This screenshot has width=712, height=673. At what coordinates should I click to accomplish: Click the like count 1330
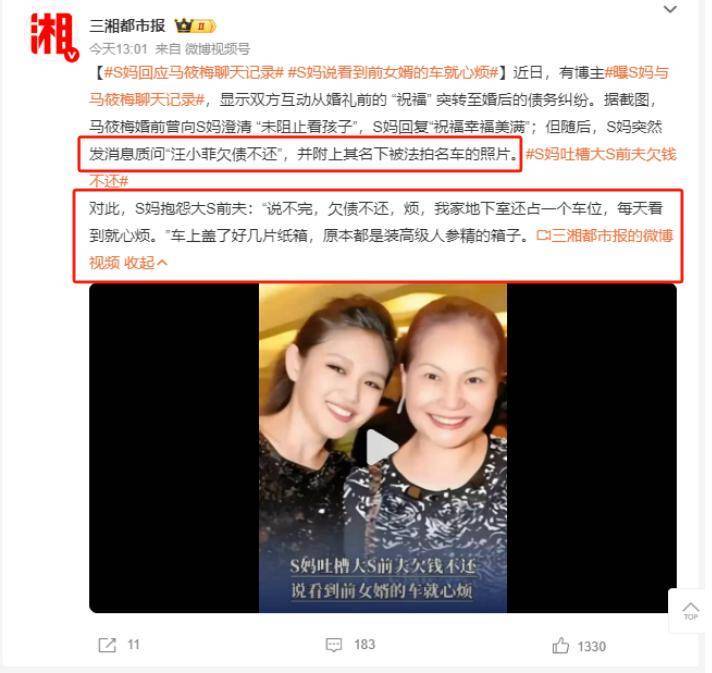(592, 646)
